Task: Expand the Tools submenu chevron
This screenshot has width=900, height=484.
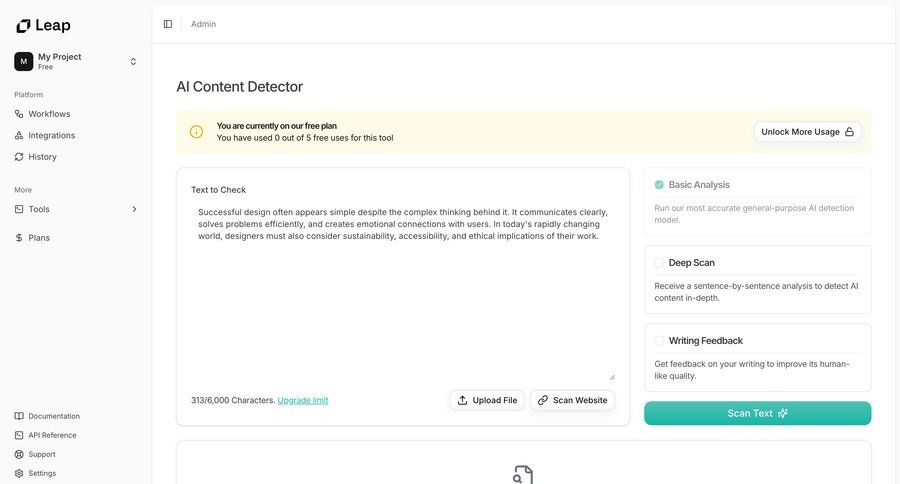Action: [x=134, y=209]
